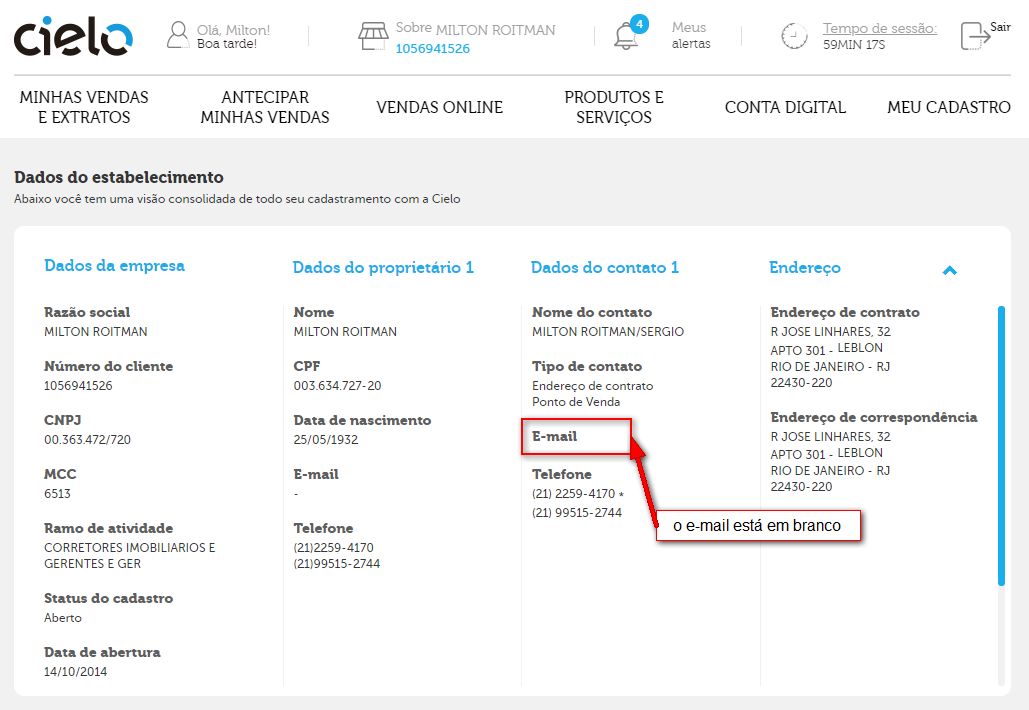Click Olá, Milton! greeting text

tap(233, 30)
